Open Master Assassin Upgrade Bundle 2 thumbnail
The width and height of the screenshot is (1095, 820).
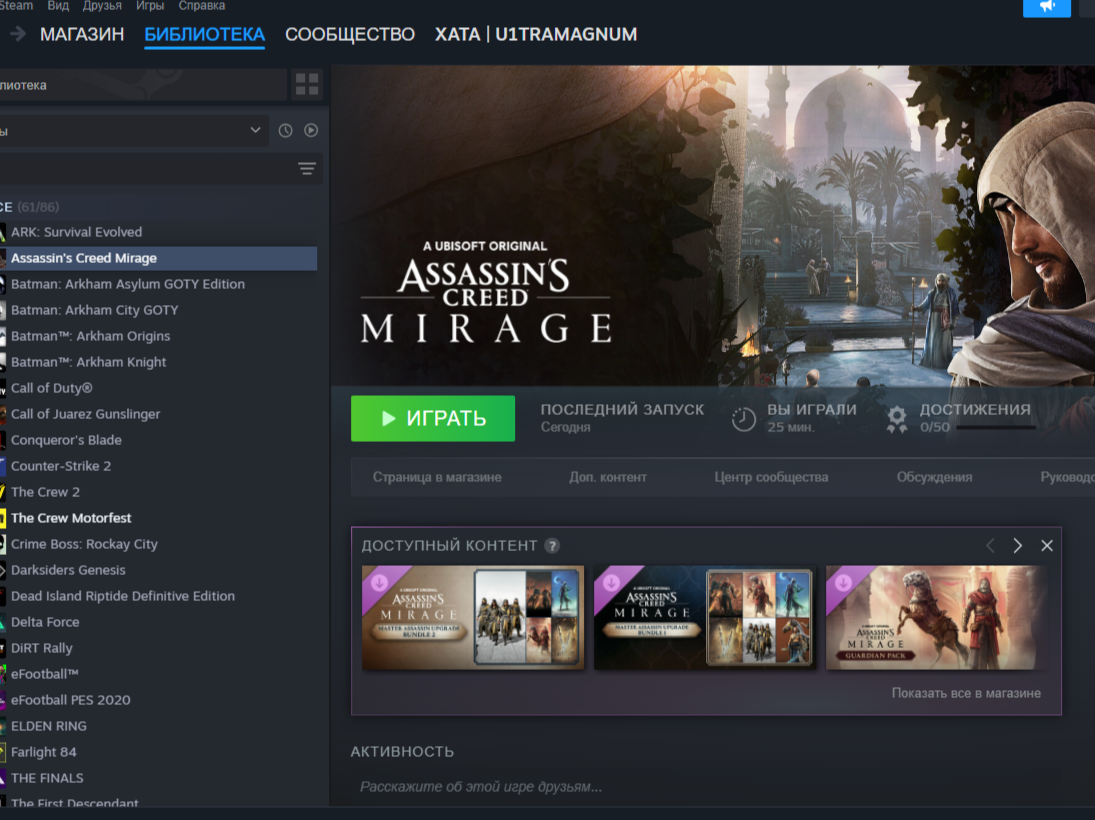473,617
